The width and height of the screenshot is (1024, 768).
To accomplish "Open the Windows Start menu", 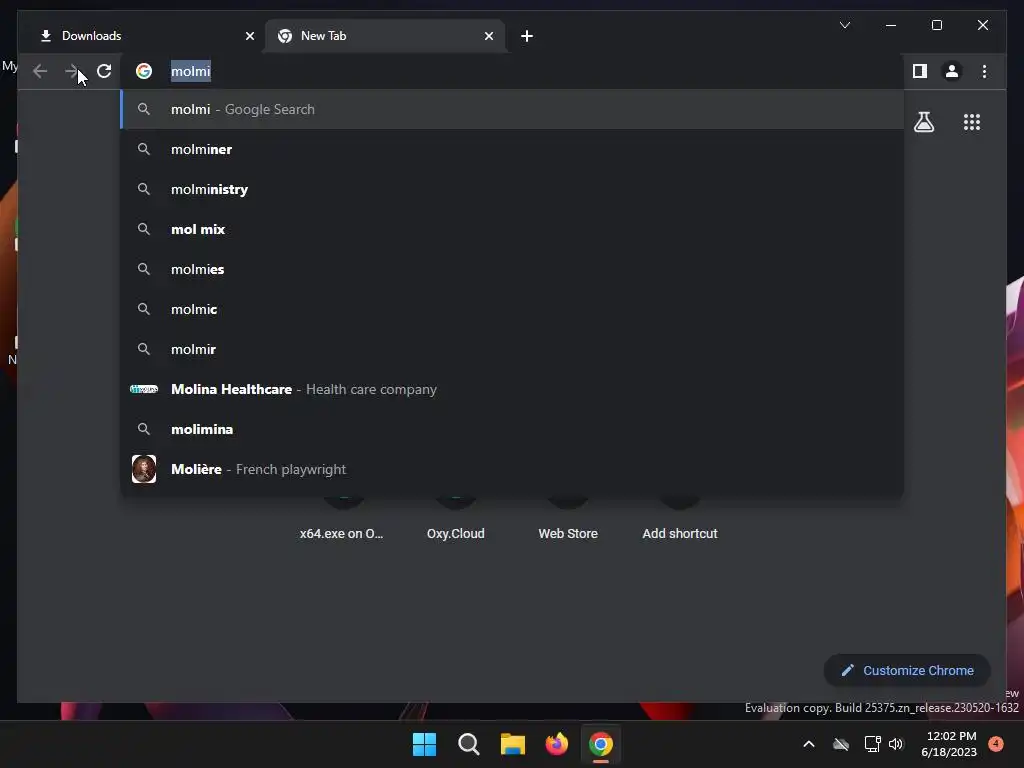I will pyautogui.click(x=424, y=744).
